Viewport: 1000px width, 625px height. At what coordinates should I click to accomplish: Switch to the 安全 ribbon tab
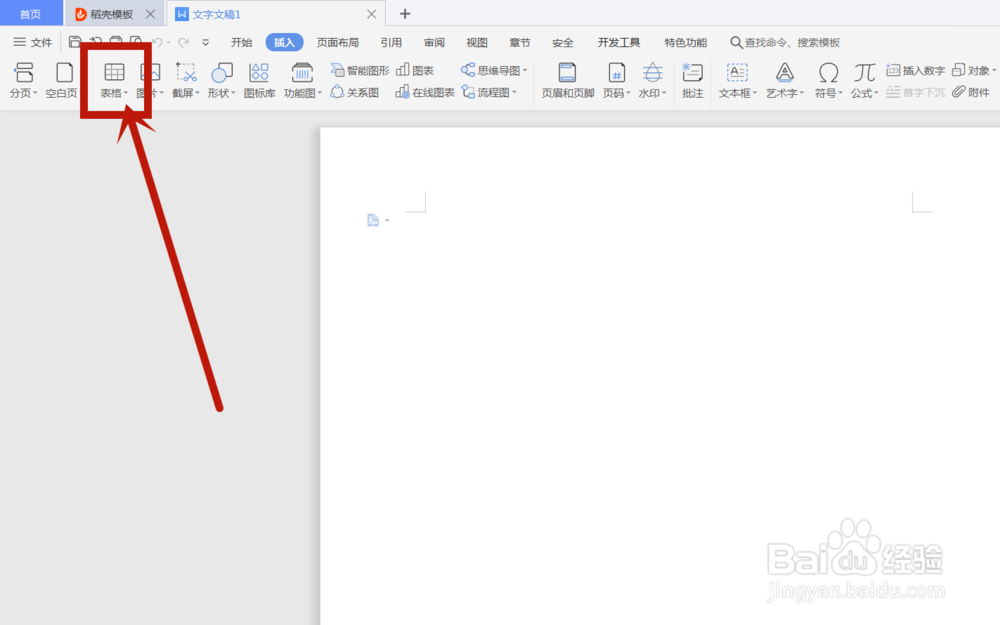click(x=562, y=42)
